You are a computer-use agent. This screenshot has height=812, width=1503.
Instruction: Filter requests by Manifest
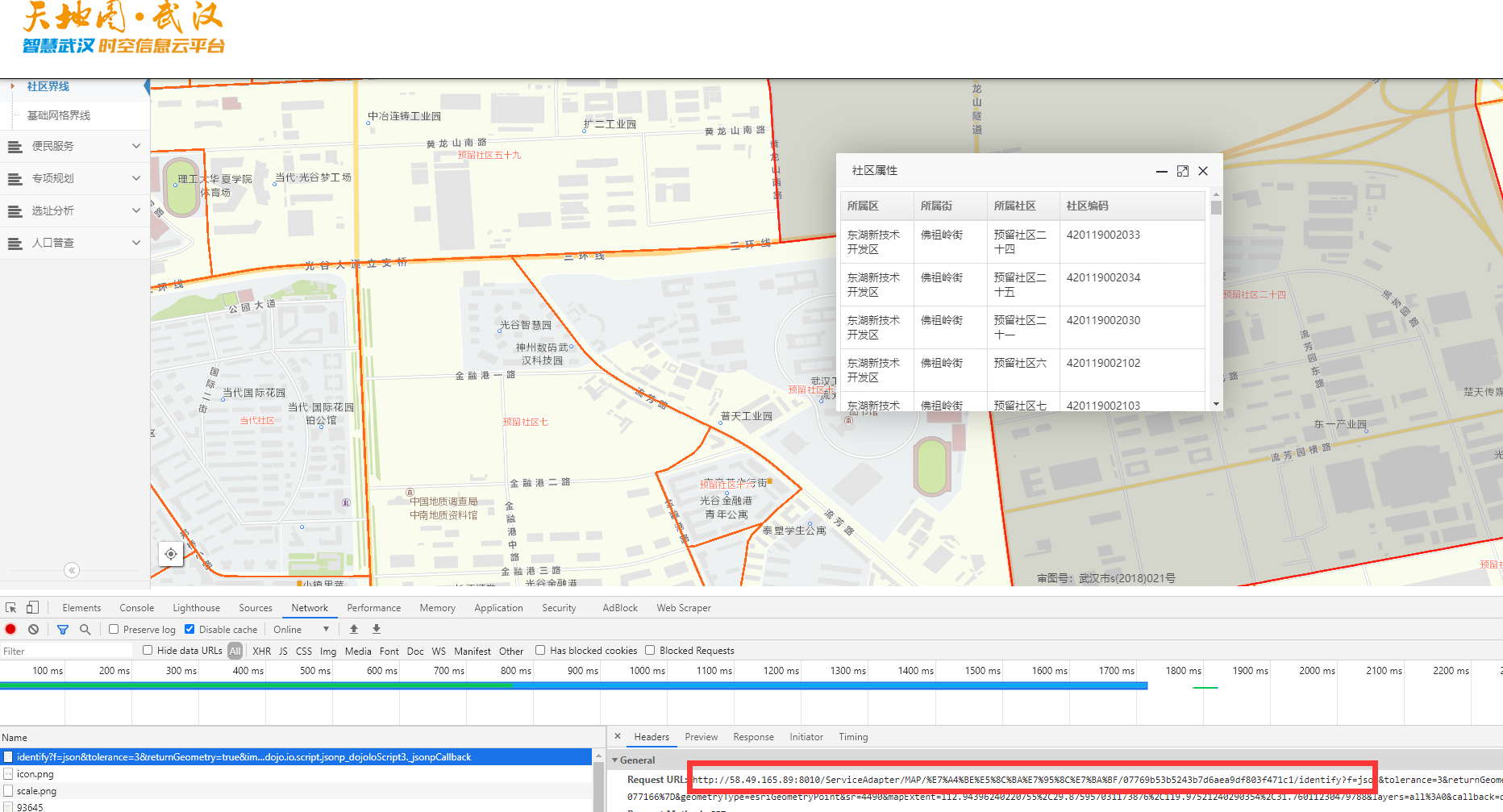click(x=473, y=651)
